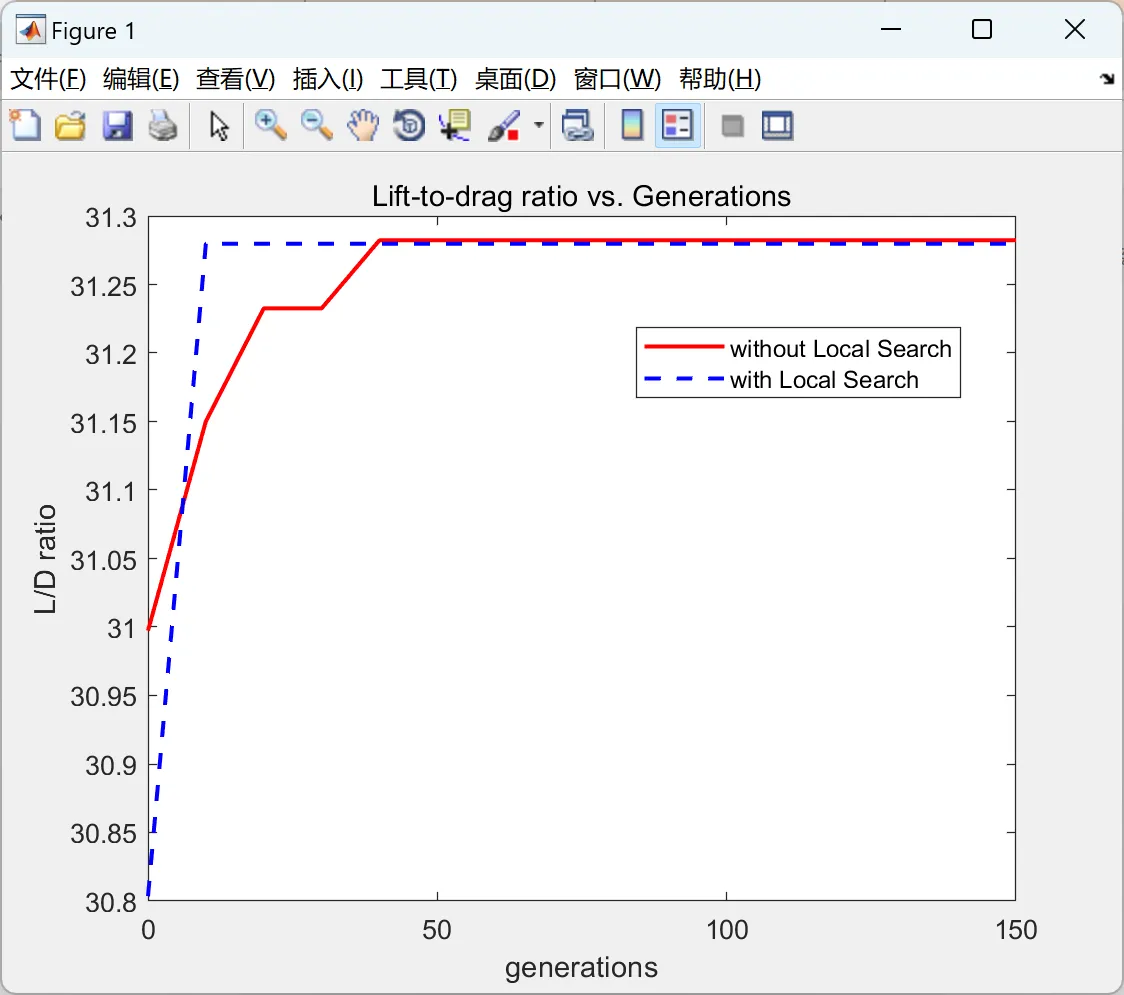Click the New Figure icon

[x=26, y=125]
